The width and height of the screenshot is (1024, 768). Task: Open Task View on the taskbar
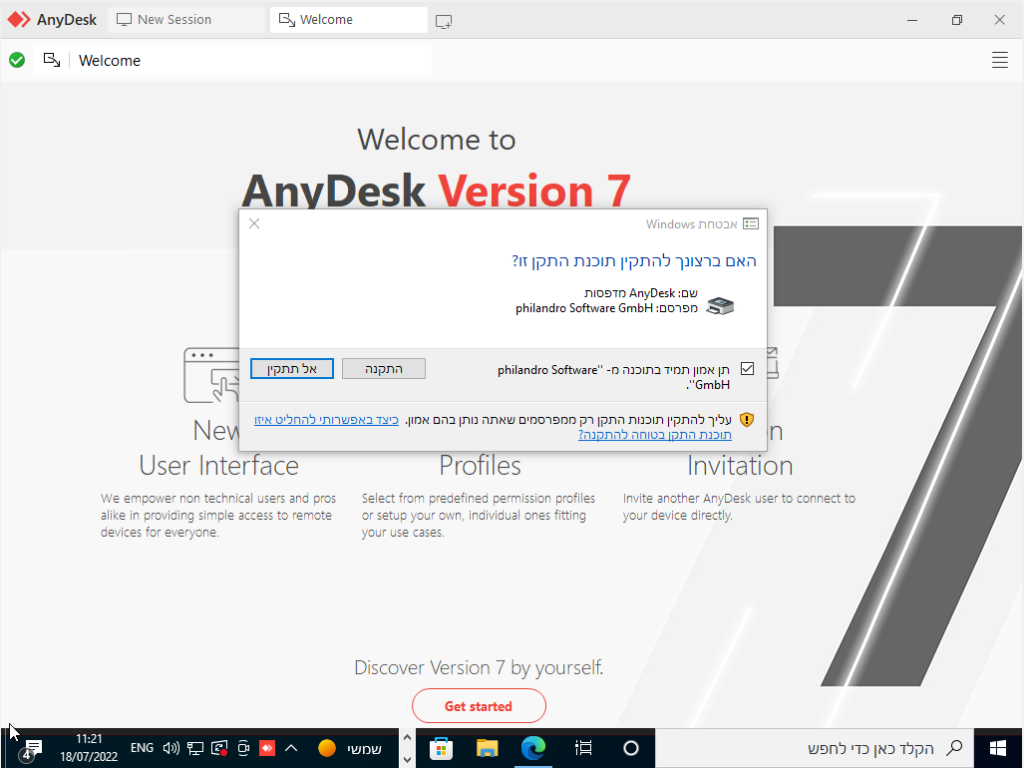[x=583, y=748]
